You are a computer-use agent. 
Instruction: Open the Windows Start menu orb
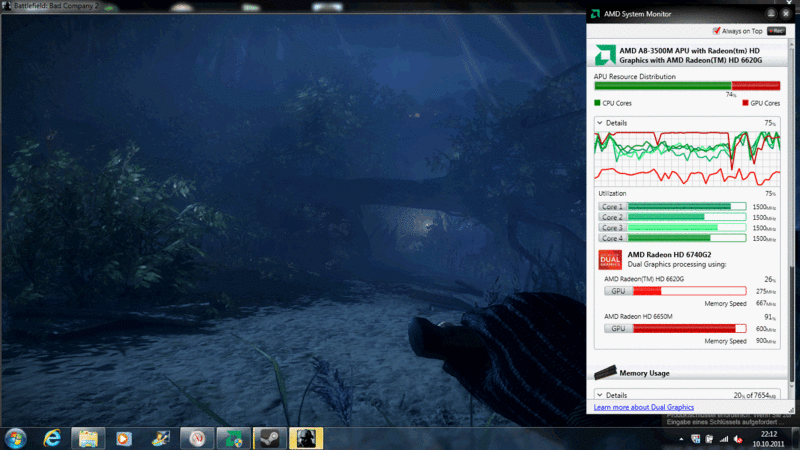click(x=15, y=438)
